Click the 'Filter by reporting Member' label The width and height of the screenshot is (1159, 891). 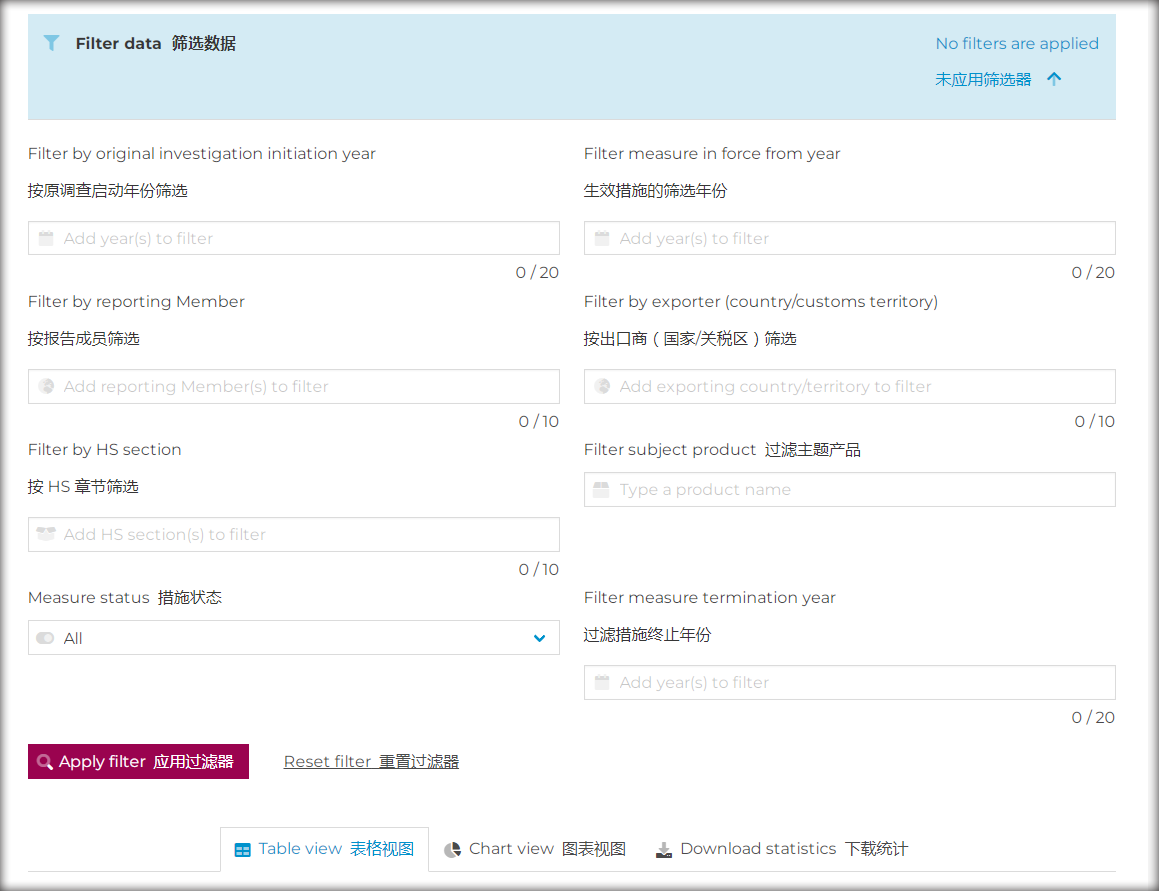[x=136, y=302]
